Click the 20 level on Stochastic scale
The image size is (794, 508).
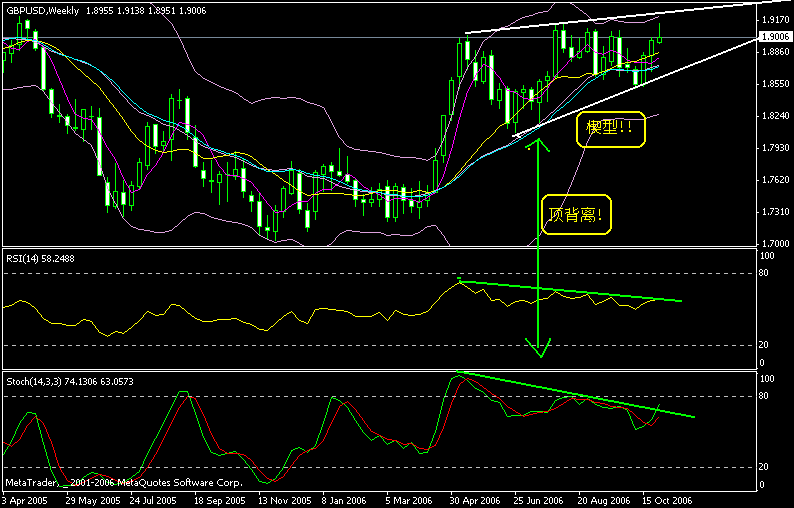pyautogui.click(x=764, y=467)
